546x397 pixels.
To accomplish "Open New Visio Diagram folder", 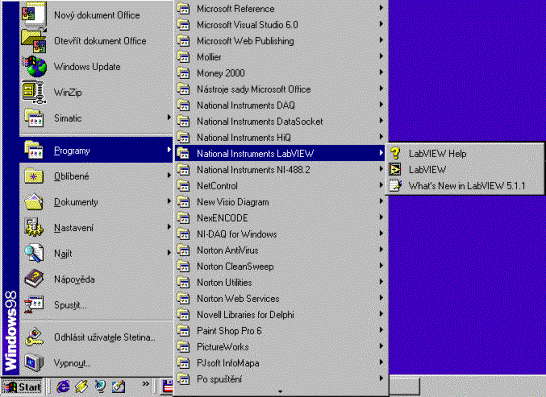I will pyautogui.click(x=280, y=202).
